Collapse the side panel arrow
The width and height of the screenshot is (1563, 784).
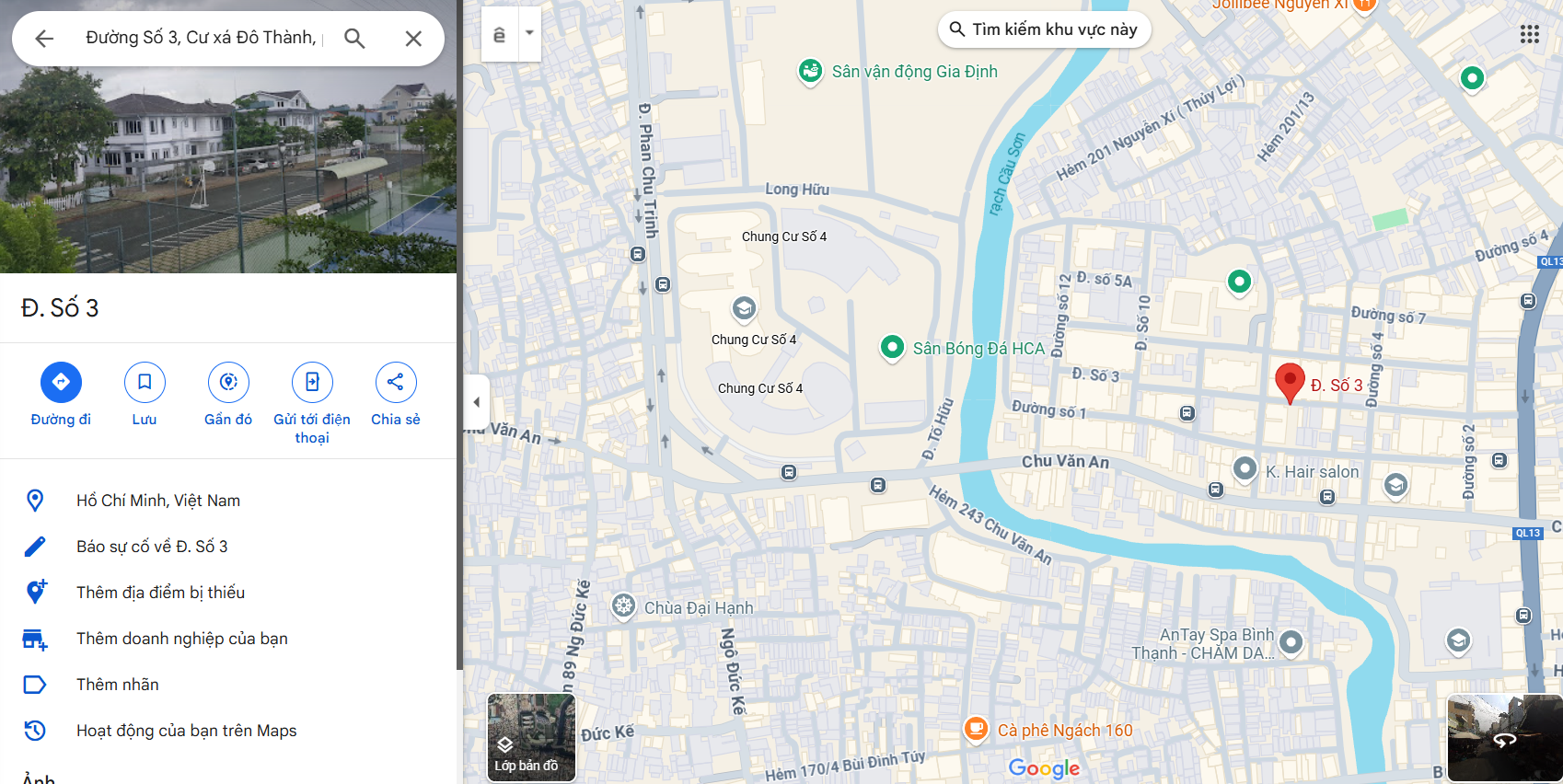pos(476,402)
